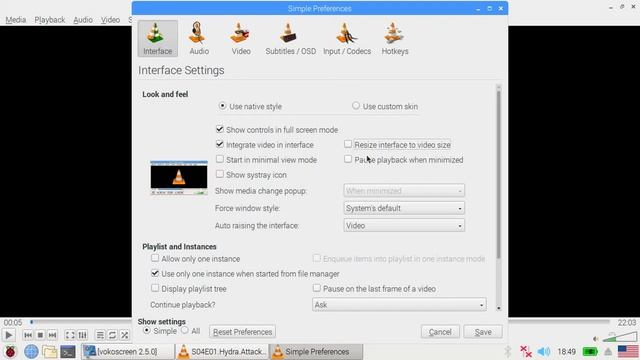Switch to vokoscreen 2.5.0 taskbar item
The image size is (640, 360).
pyautogui.click(x=127, y=351)
